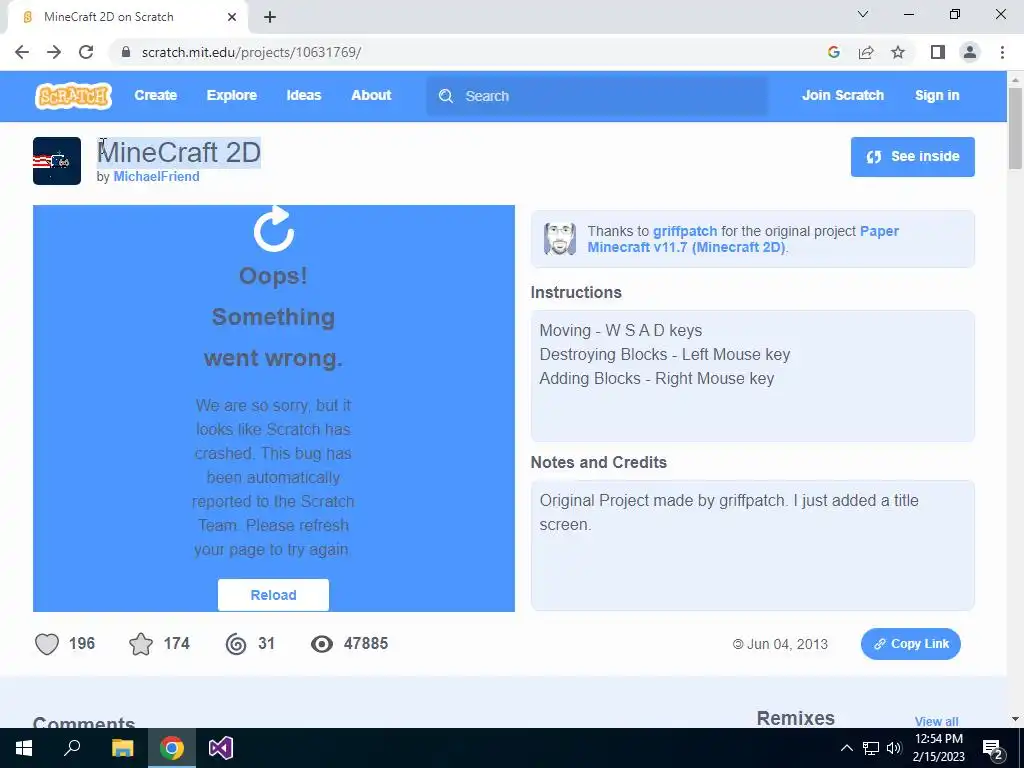Open the browser side panel icon
Viewport: 1024px width, 768px height.
[938, 52]
